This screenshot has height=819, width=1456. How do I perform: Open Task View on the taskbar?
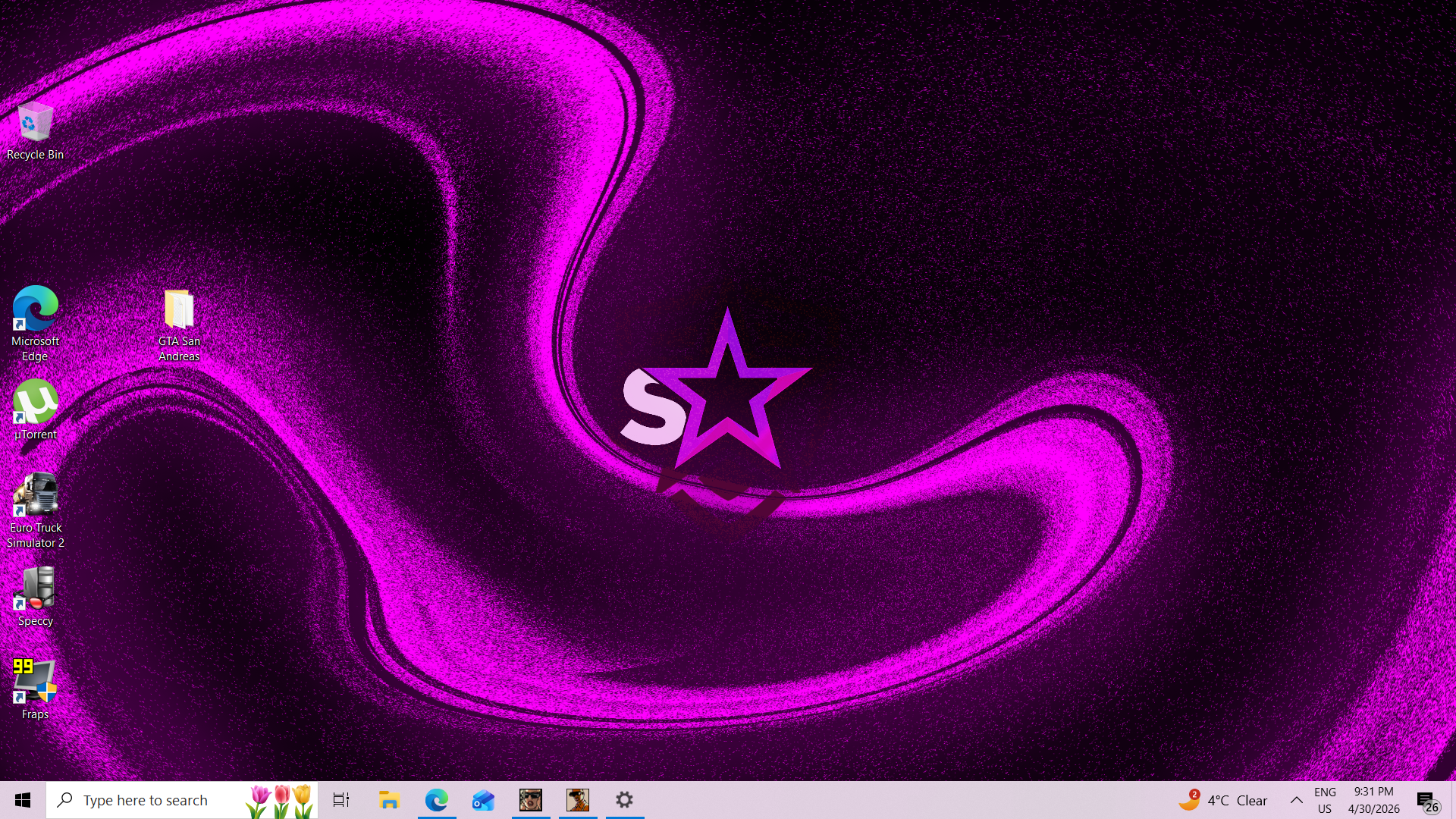pyautogui.click(x=341, y=800)
